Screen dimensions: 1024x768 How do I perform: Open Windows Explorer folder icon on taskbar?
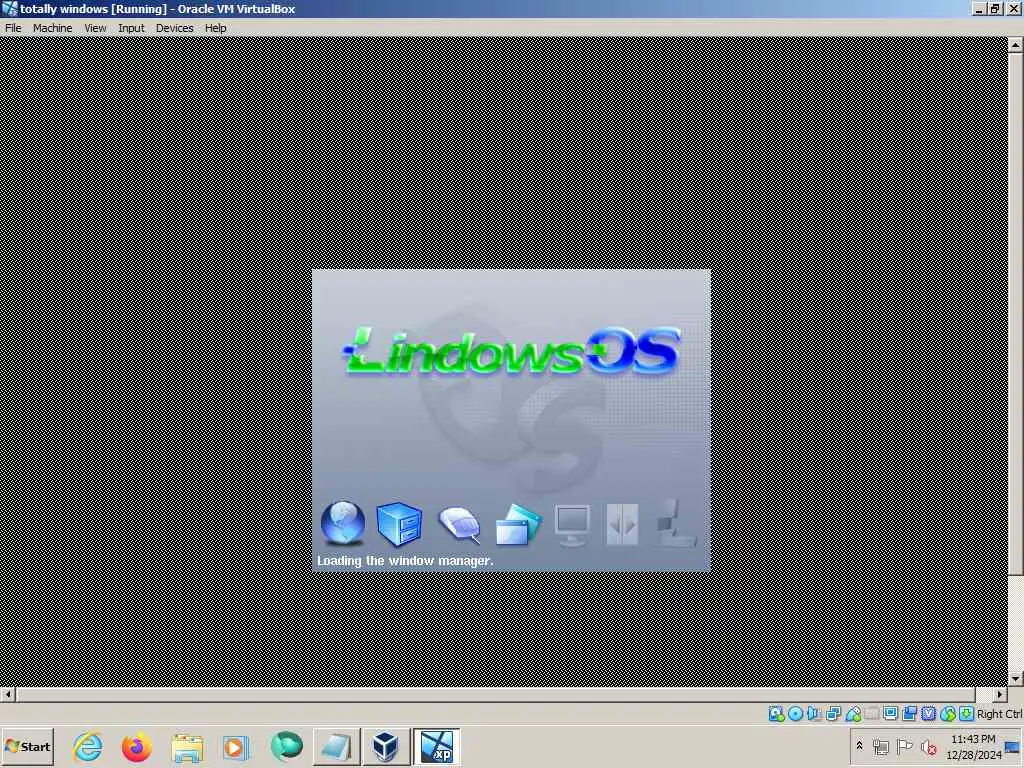point(187,746)
